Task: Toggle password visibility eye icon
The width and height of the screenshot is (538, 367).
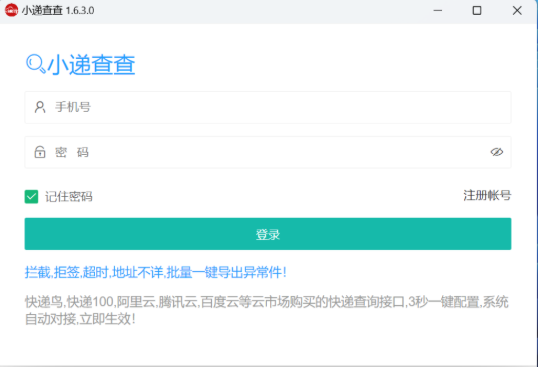Action: pyautogui.click(x=496, y=152)
